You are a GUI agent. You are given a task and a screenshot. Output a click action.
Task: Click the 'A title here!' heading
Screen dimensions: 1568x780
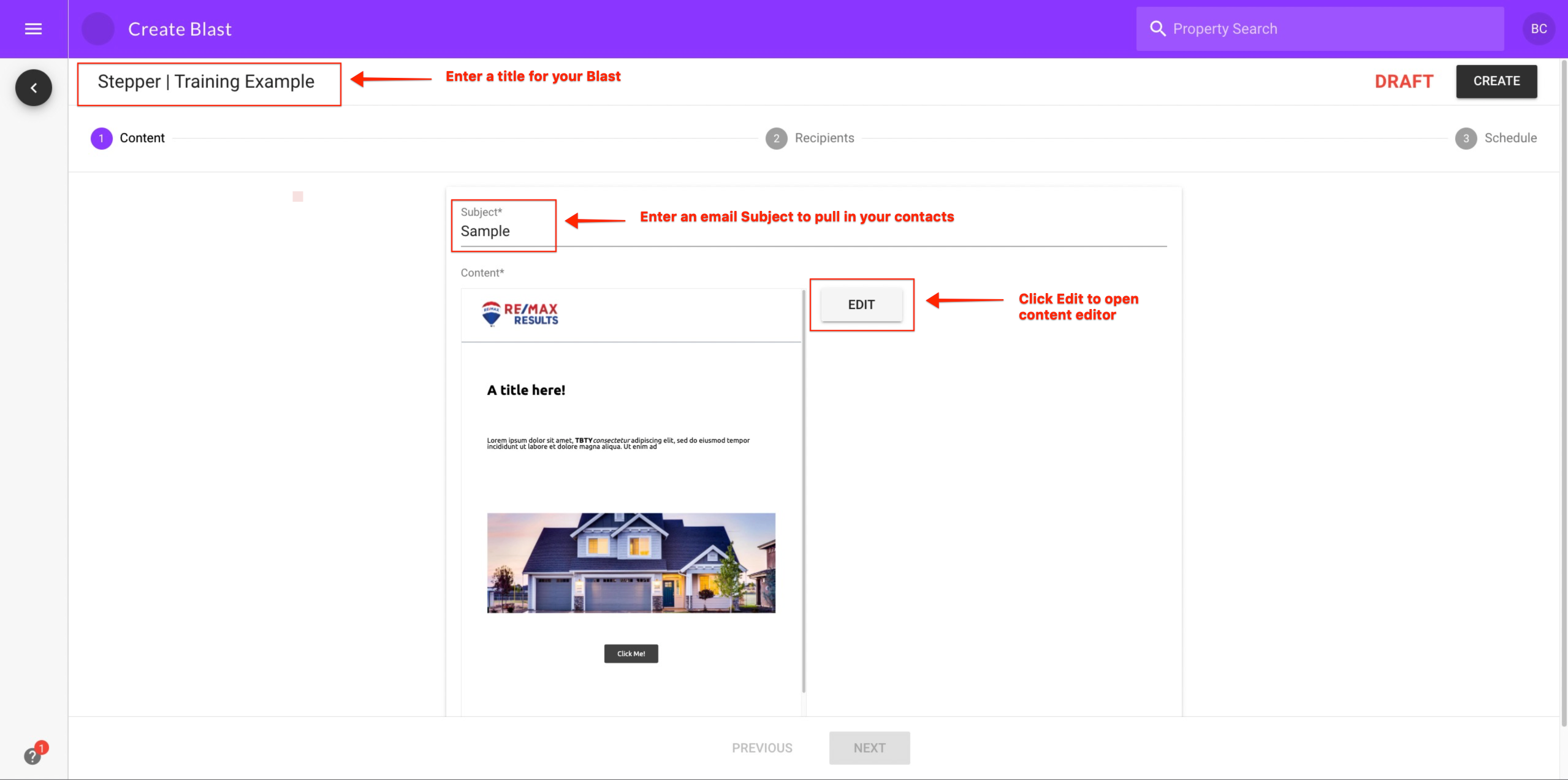[526, 390]
